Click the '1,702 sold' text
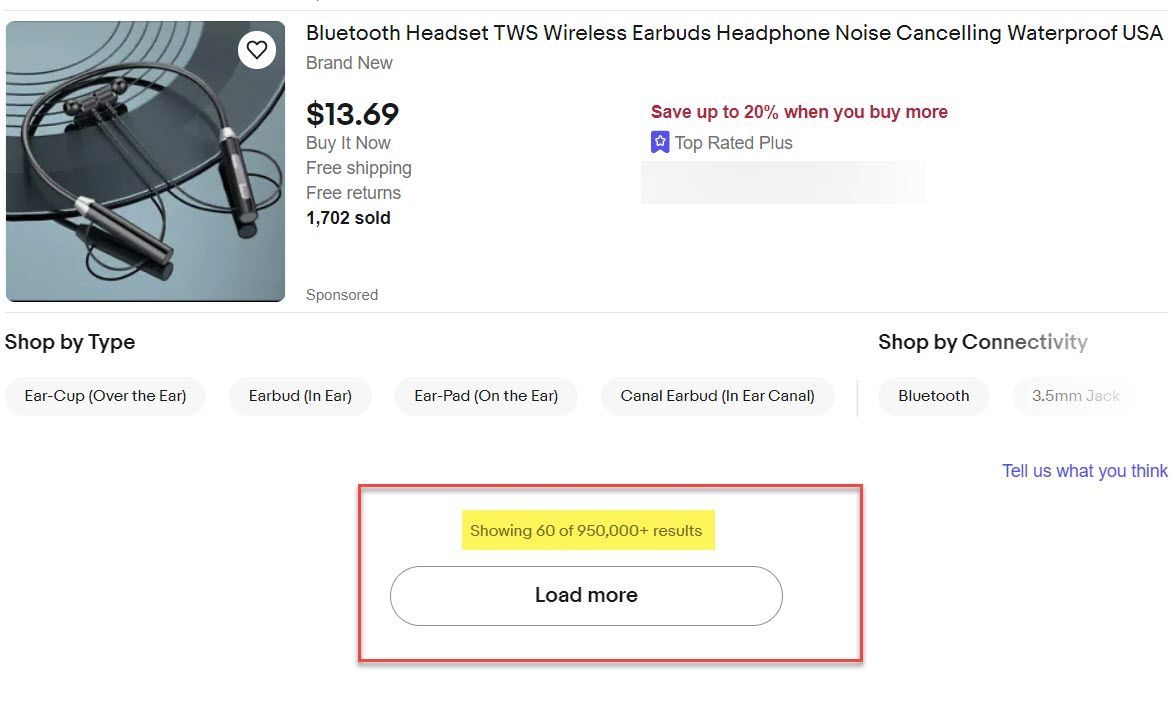Image resolution: width=1172 pixels, height=705 pixels. pos(348,218)
